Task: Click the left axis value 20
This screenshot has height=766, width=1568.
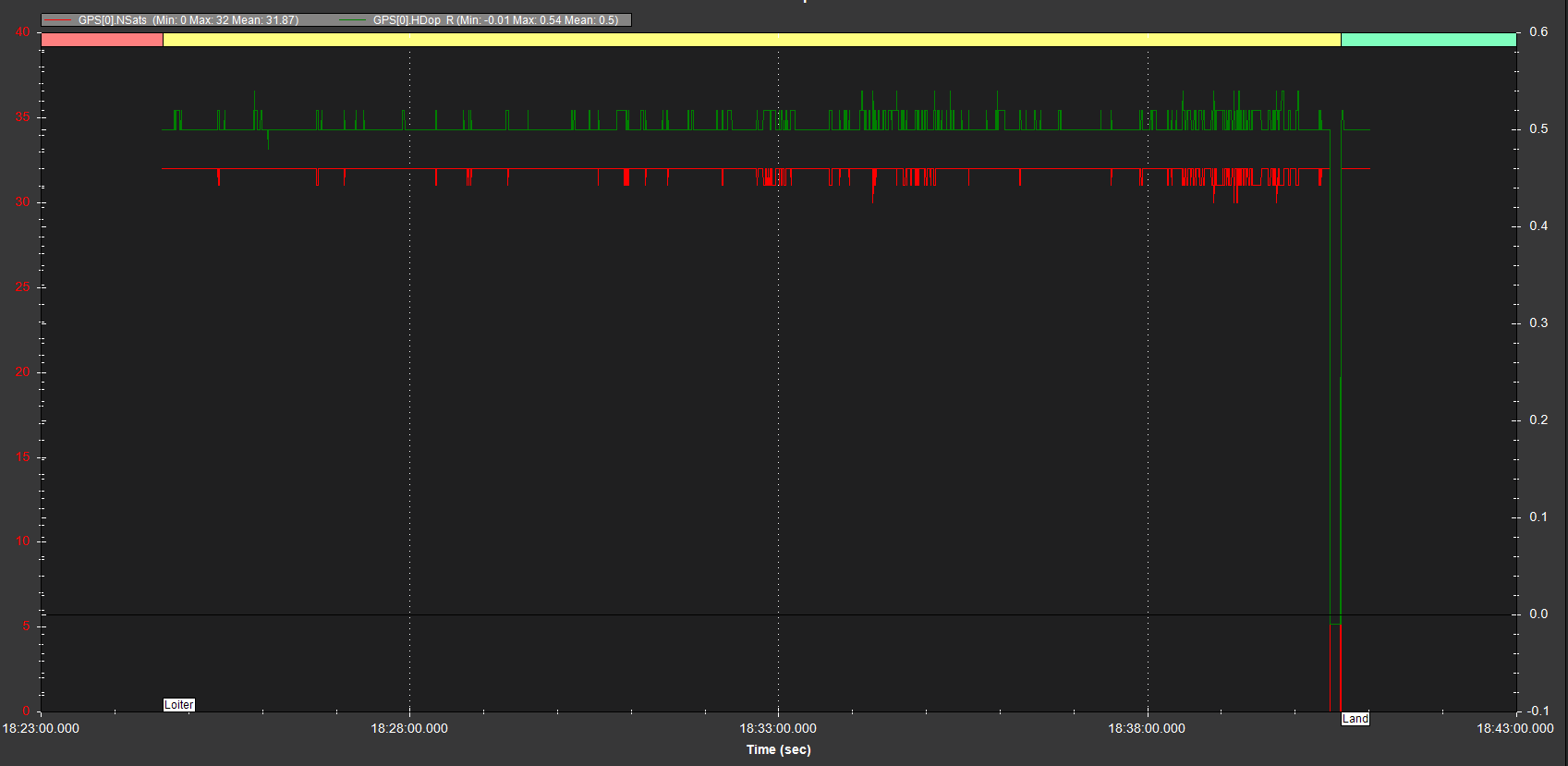Action: tap(23, 371)
